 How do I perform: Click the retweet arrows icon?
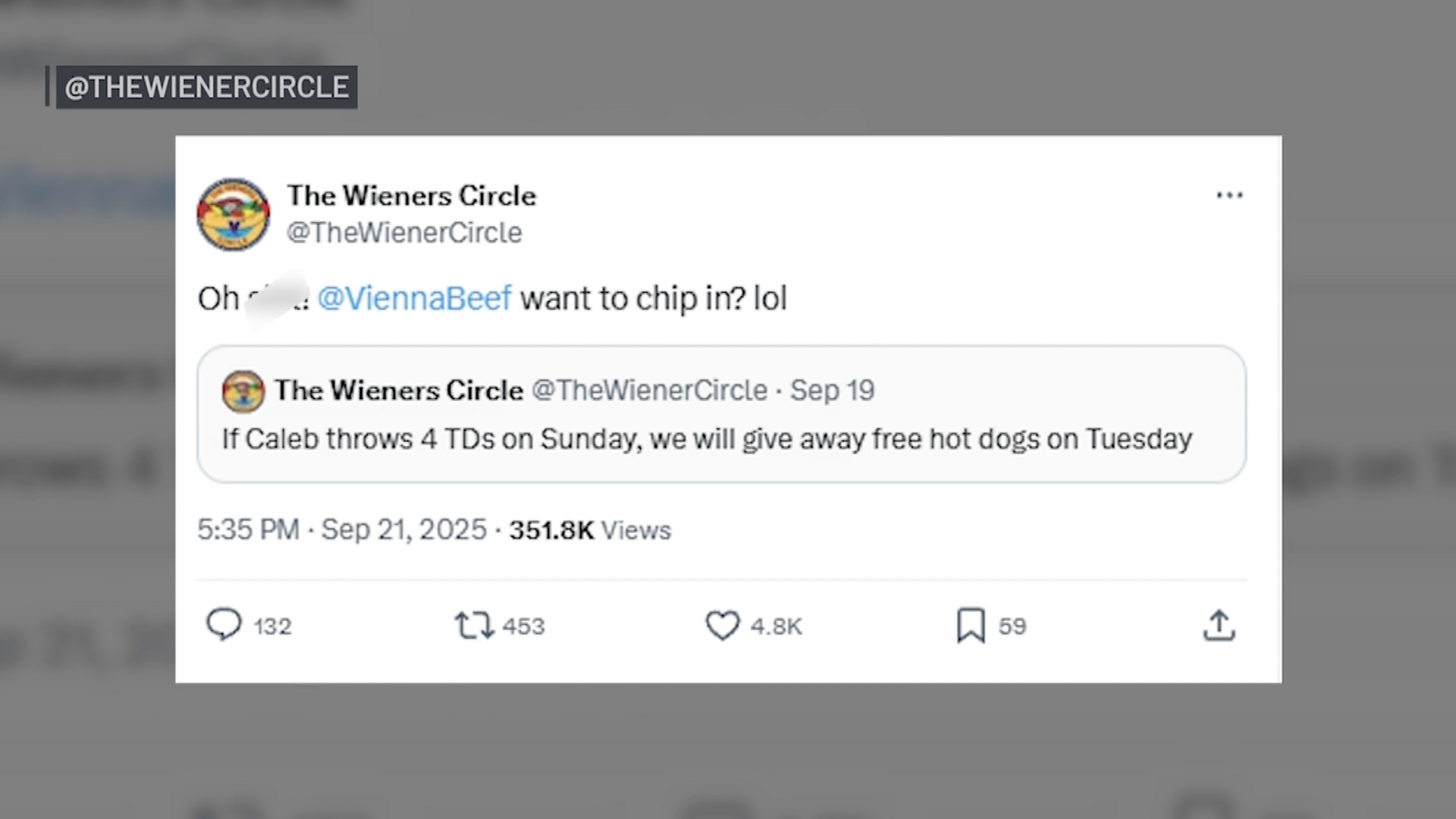(474, 626)
